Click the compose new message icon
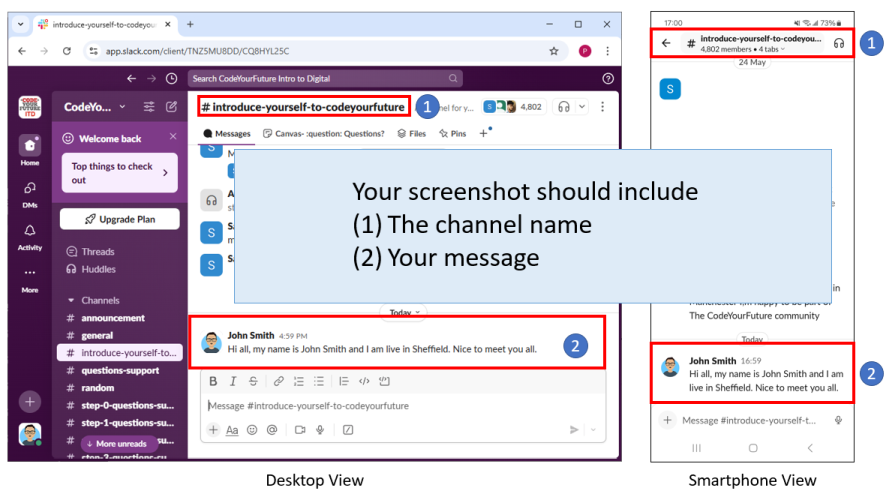The image size is (889, 500). click(x=171, y=107)
